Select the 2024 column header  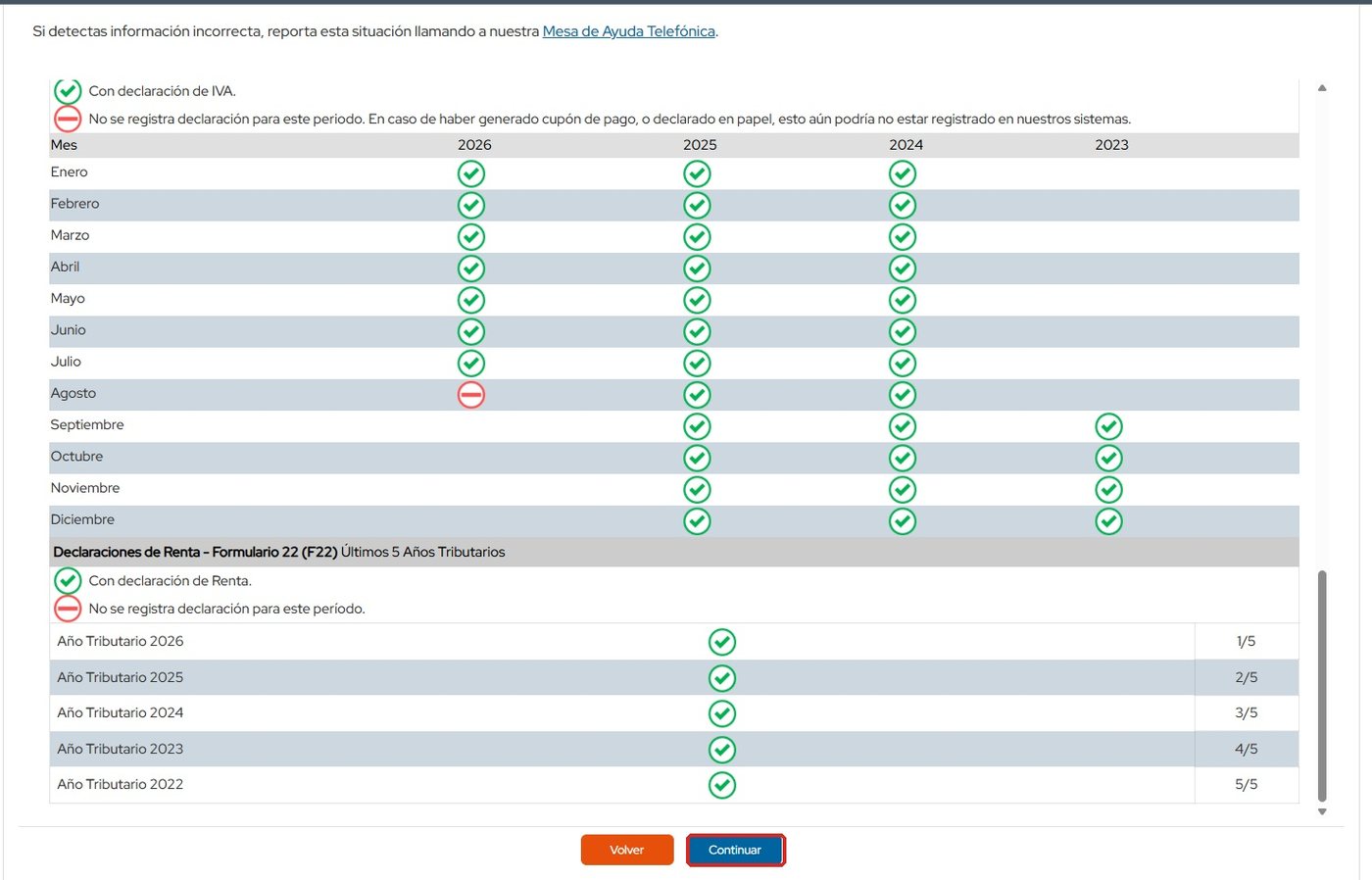click(x=906, y=145)
